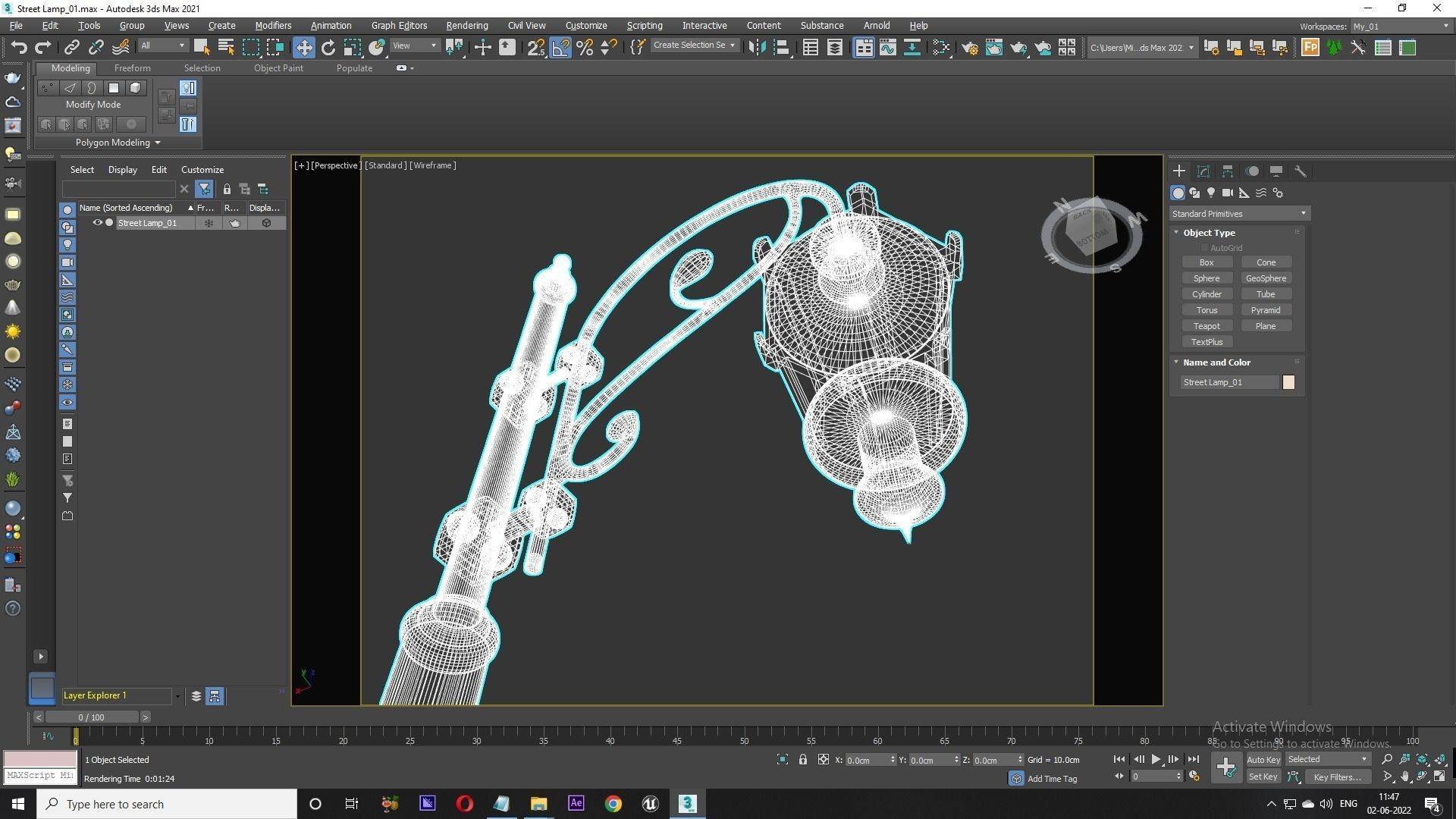
Task: Click the Rotate tool icon
Action: click(328, 48)
